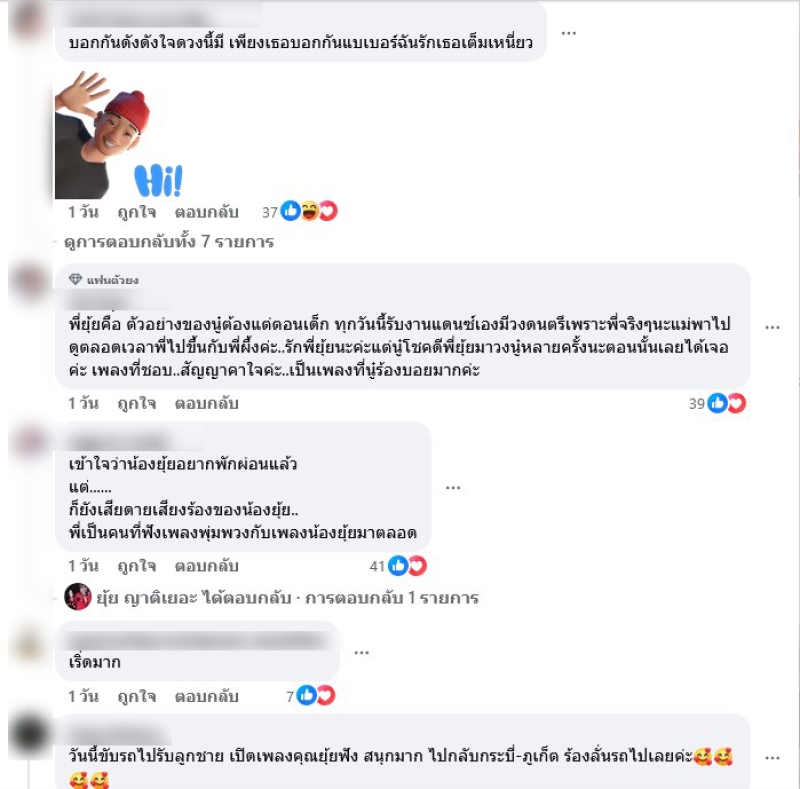
Task: View the 39 reactions on fan comment
Action: tap(717, 403)
